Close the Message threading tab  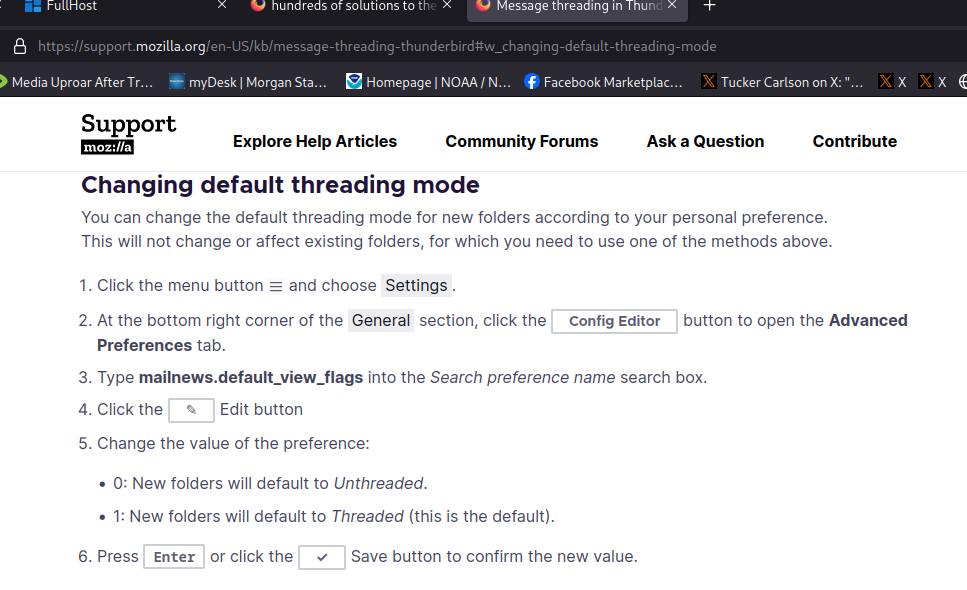coord(673,6)
